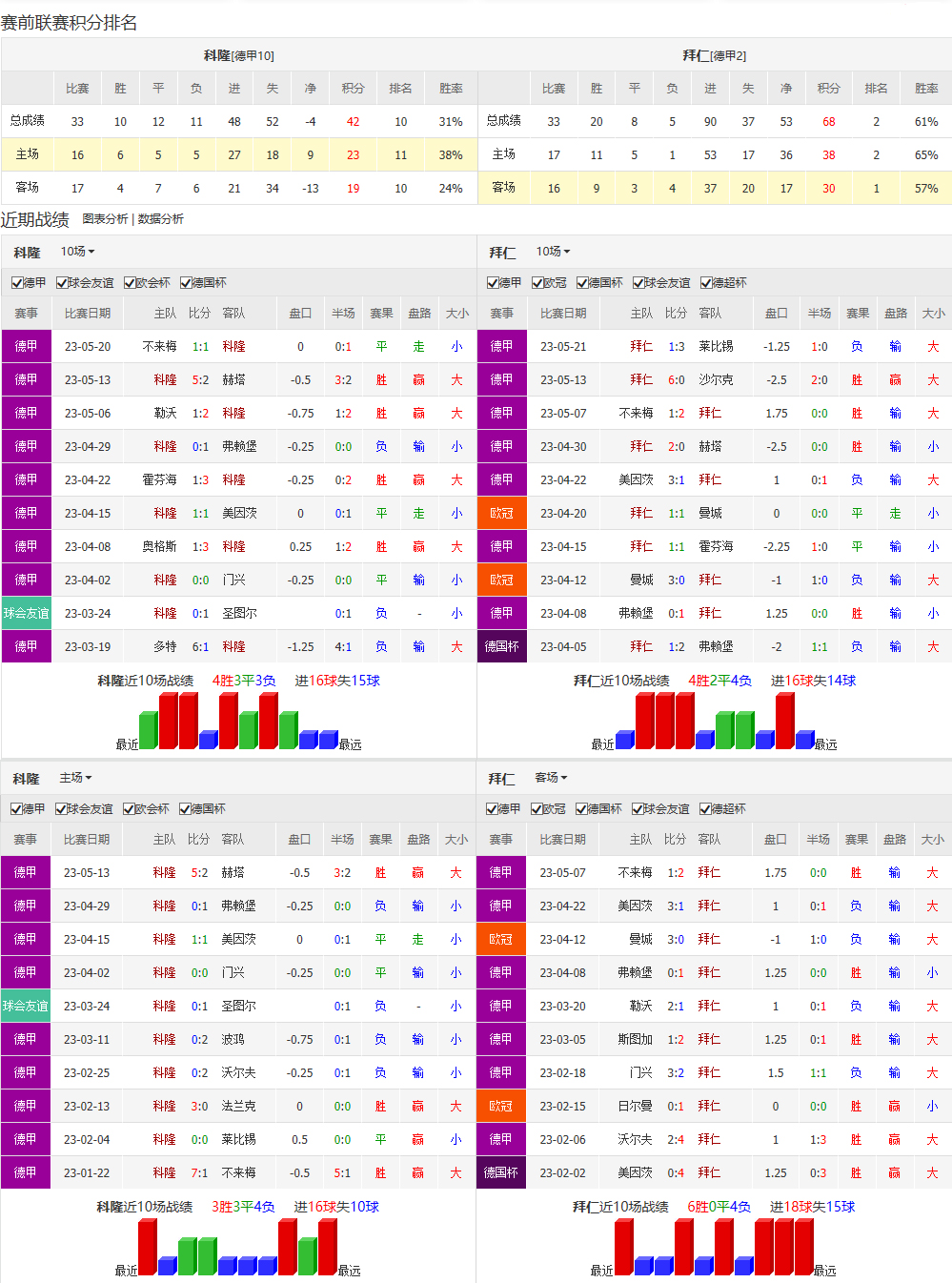Viewport: 952px width, 1283px height.
Task: Open the 10场 dropdown next to 拜仁
Action: click(x=553, y=252)
